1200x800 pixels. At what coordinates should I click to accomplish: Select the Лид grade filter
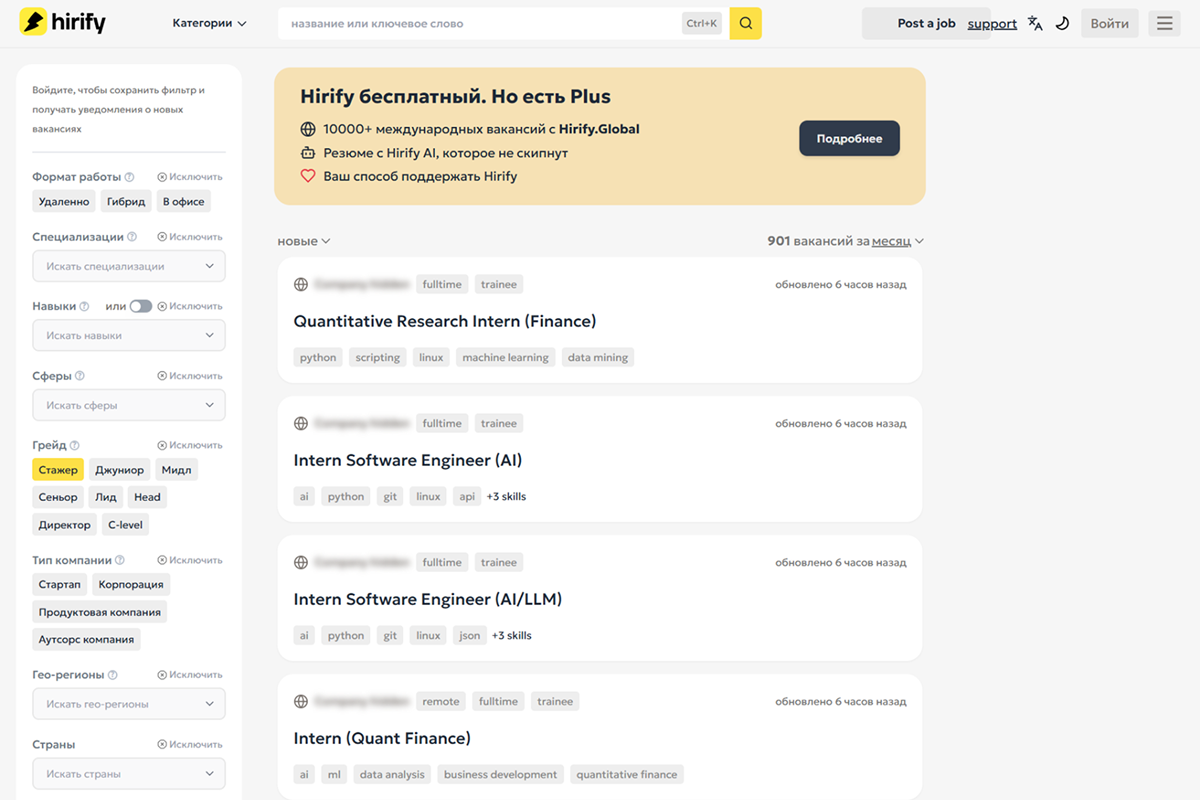pos(106,497)
